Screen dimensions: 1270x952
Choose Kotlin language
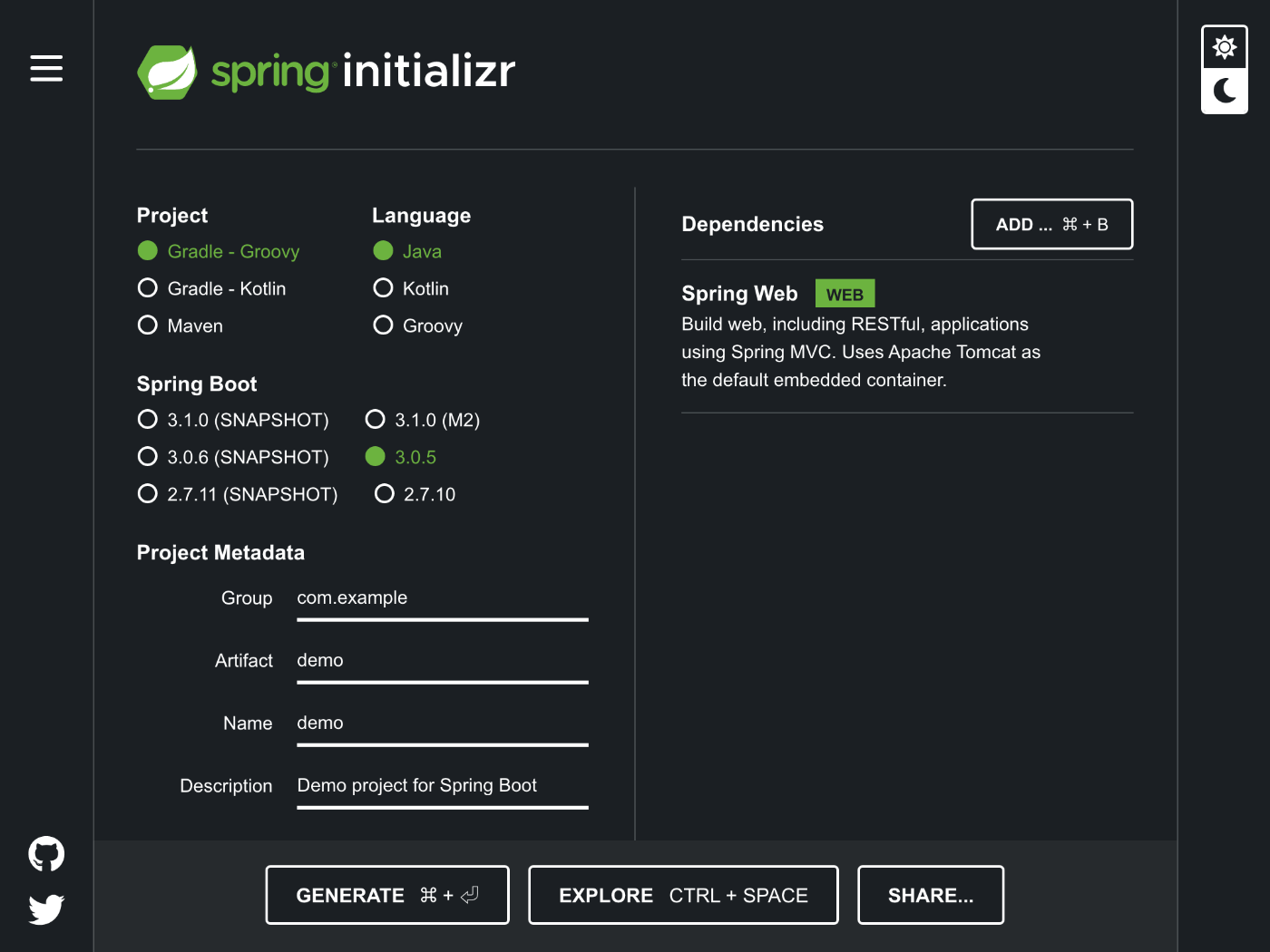(411, 288)
